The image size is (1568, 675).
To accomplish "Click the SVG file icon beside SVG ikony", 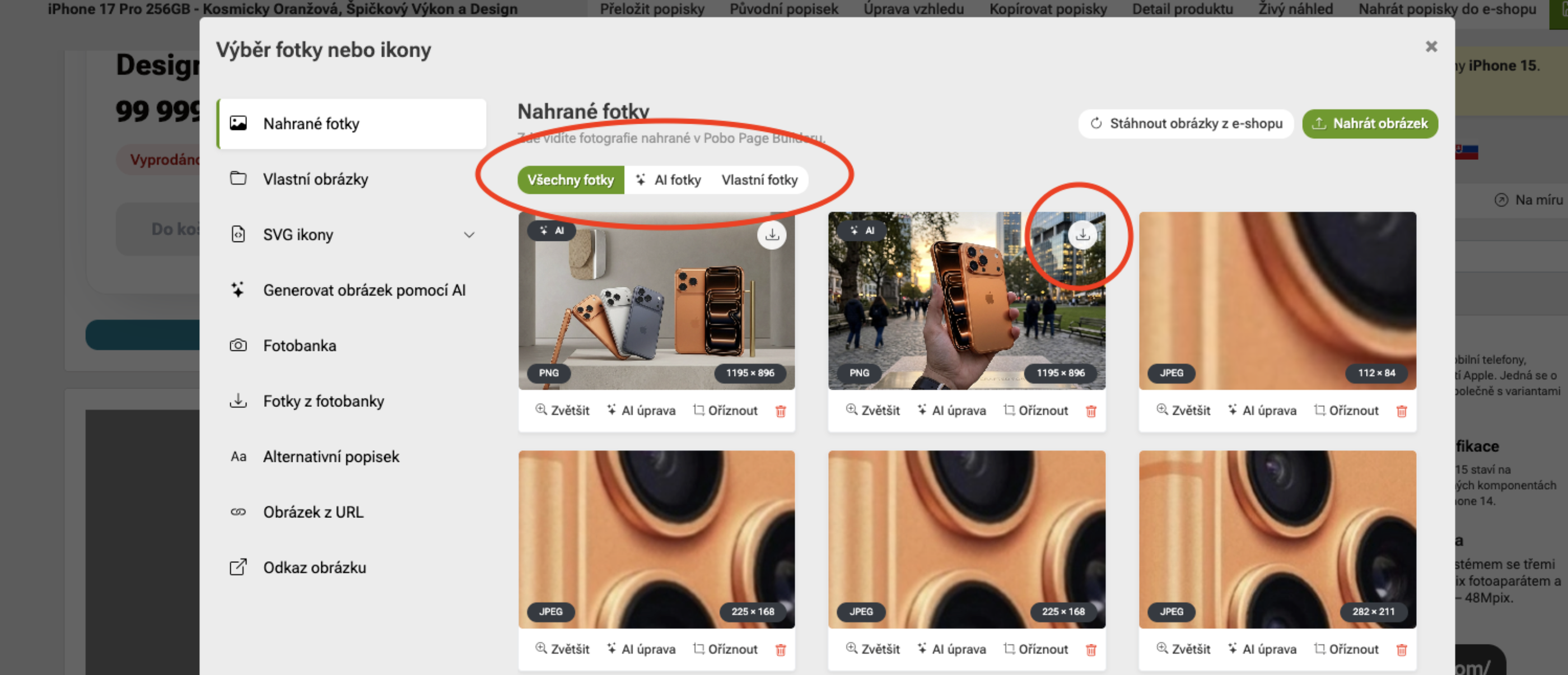I will pyautogui.click(x=238, y=234).
